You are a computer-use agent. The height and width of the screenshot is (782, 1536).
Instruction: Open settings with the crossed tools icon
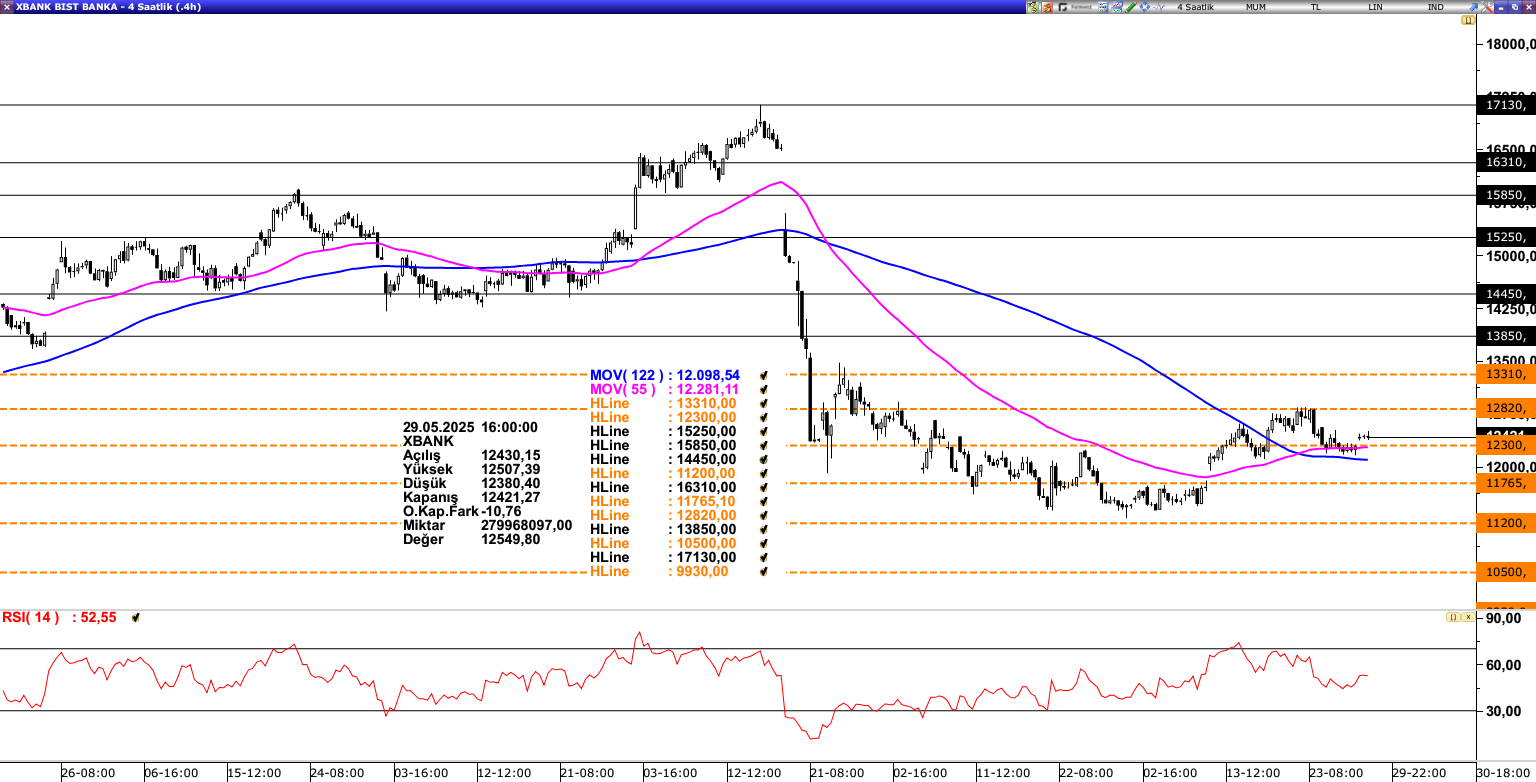click(1487, 7)
